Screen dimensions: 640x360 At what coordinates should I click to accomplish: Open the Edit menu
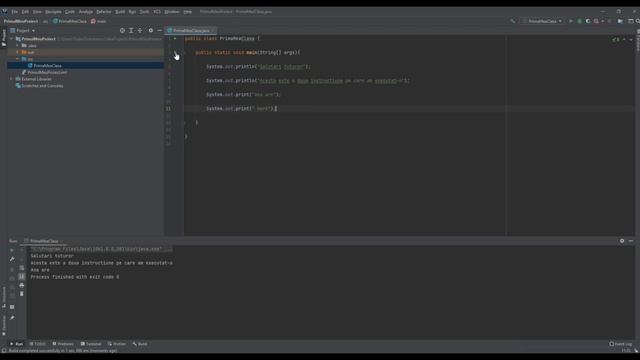(25, 12)
